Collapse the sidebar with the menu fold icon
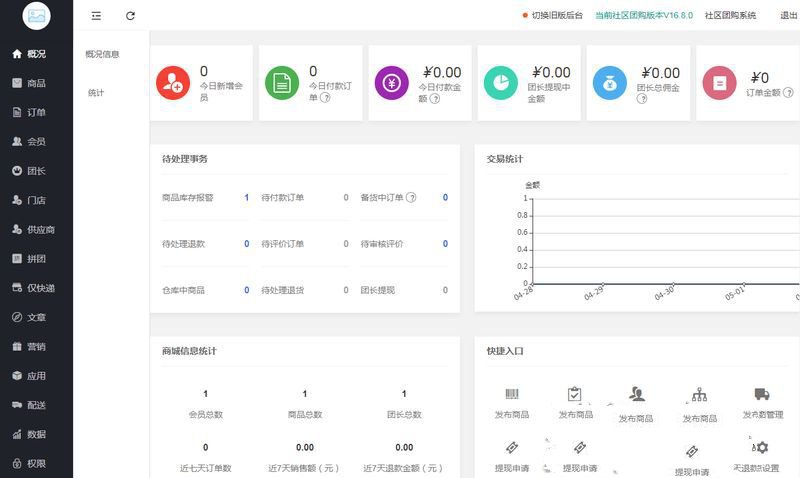 point(96,16)
